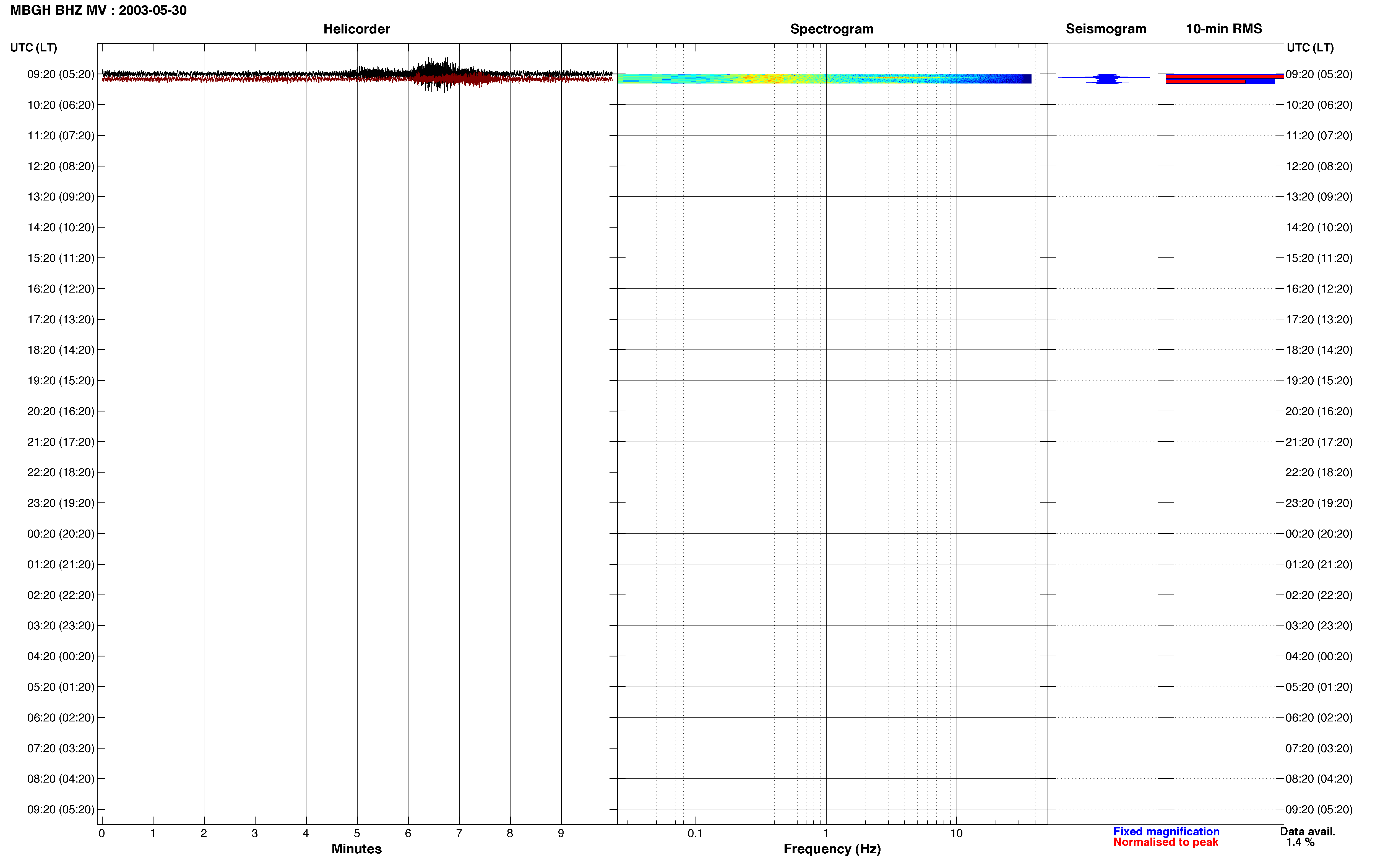Click the 'UTC (LT)' label beside the RMS panel
The image size is (1388, 868).
point(1310,48)
